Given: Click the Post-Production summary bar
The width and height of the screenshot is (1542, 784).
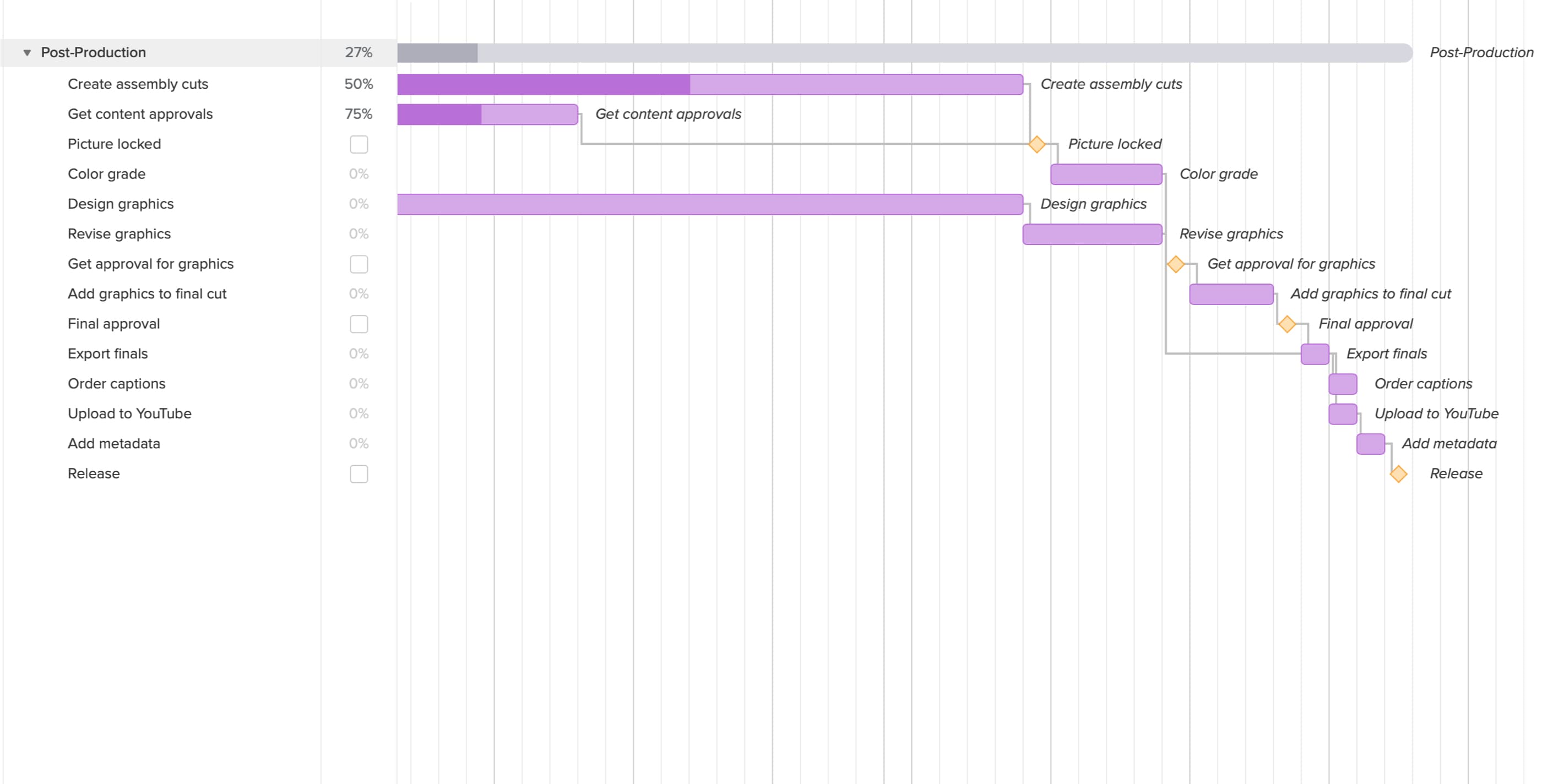Looking at the screenshot, I should click(904, 53).
